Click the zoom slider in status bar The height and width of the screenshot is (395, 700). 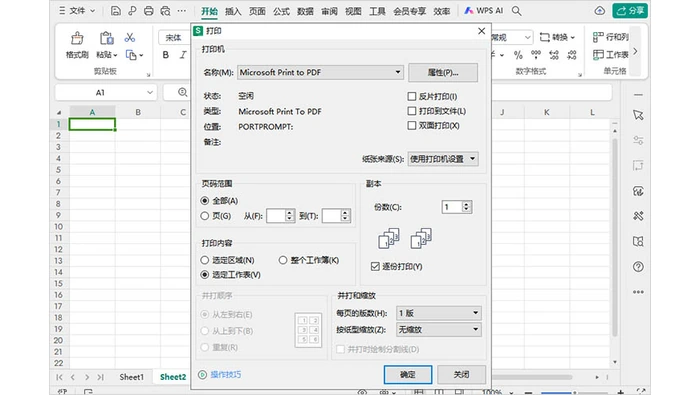(574, 392)
